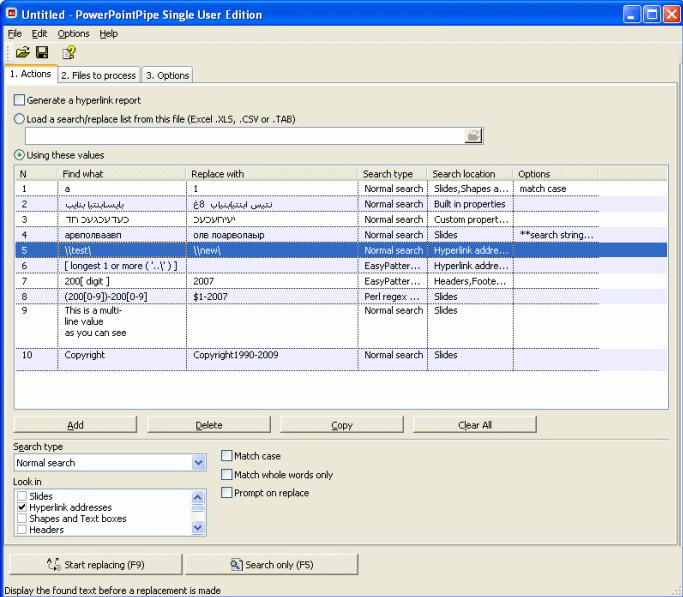Click the PowerPointPipe app icon in title bar
The height and width of the screenshot is (597, 683).
pyautogui.click(x=12, y=14)
